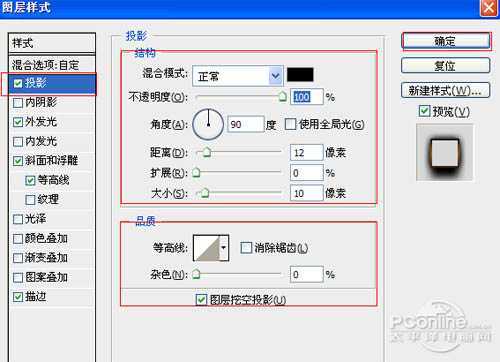Uncheck the 投影 drop shadow checkbox
Screen dimensions: 500x362
point(18,83)
